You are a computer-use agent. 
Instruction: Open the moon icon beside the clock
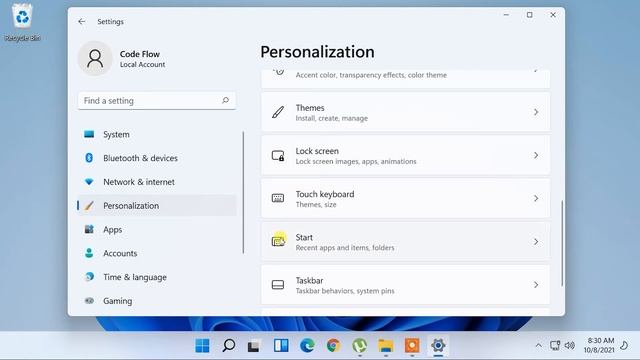624,346
